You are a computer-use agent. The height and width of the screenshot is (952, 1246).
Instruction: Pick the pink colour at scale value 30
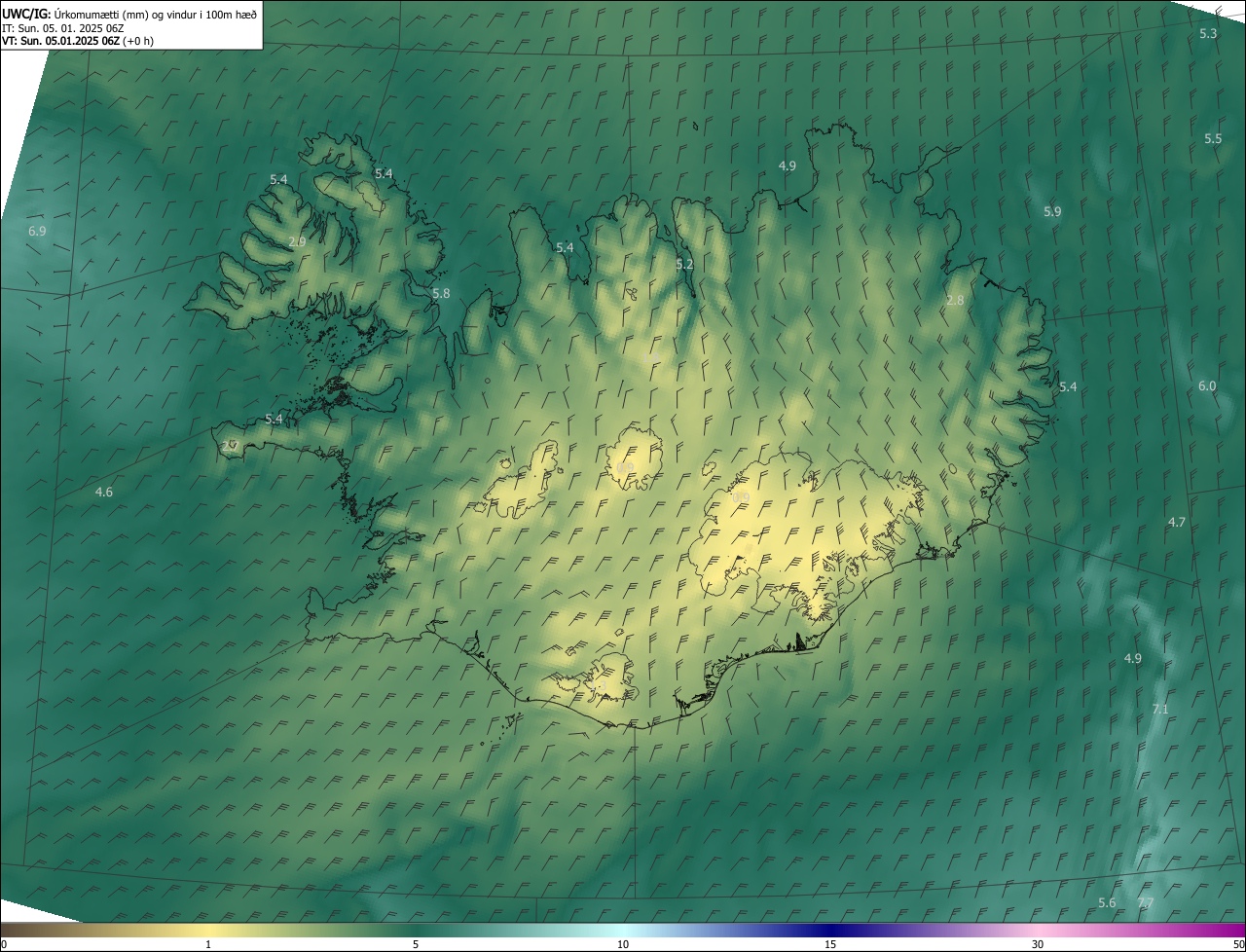[x=1038, y=931]
